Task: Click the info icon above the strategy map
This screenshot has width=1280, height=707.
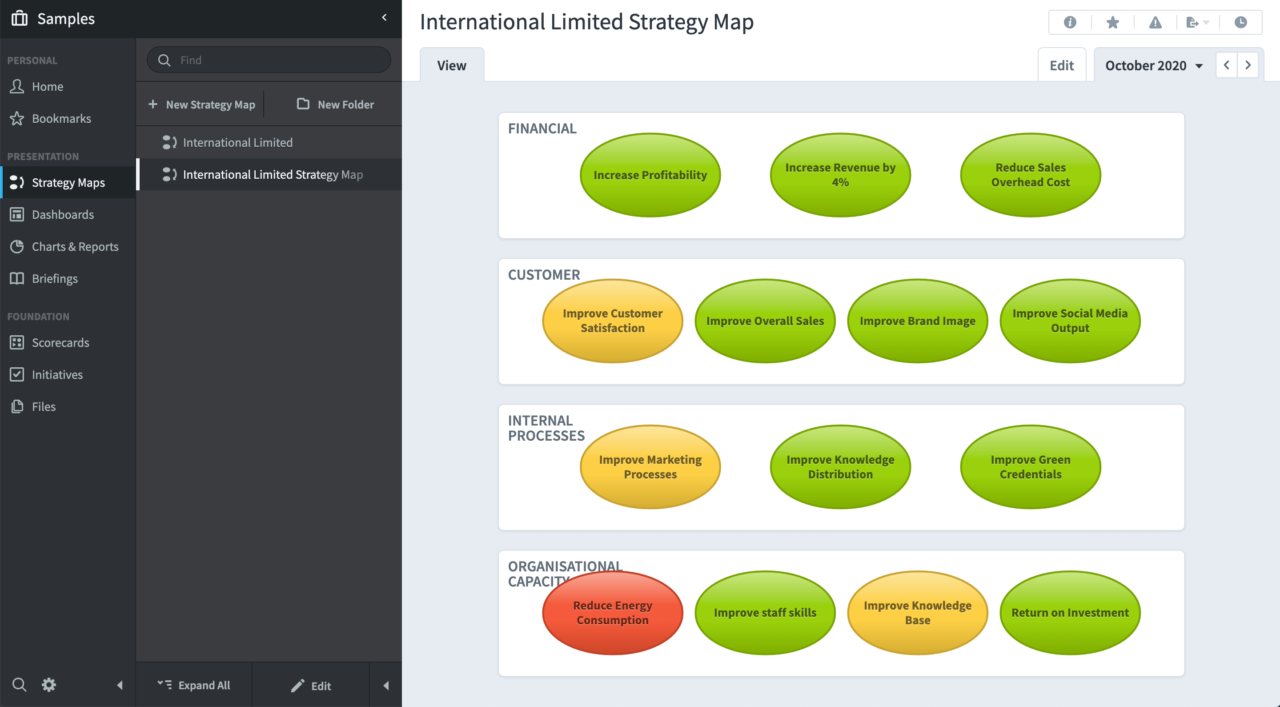Action: pyautogui.click(x=1070, y=21)
